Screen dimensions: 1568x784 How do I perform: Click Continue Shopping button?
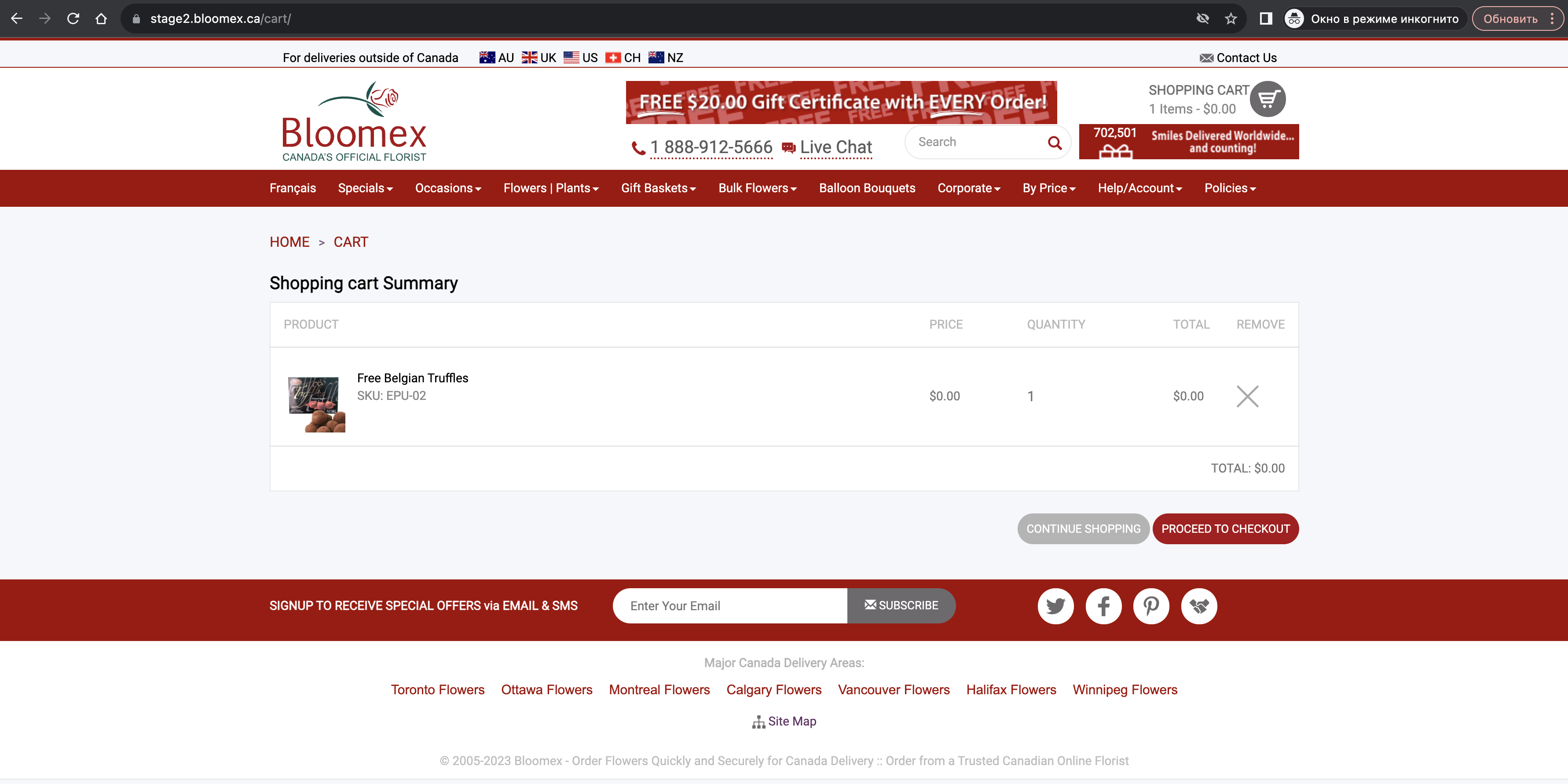[x=1083, y=528]
